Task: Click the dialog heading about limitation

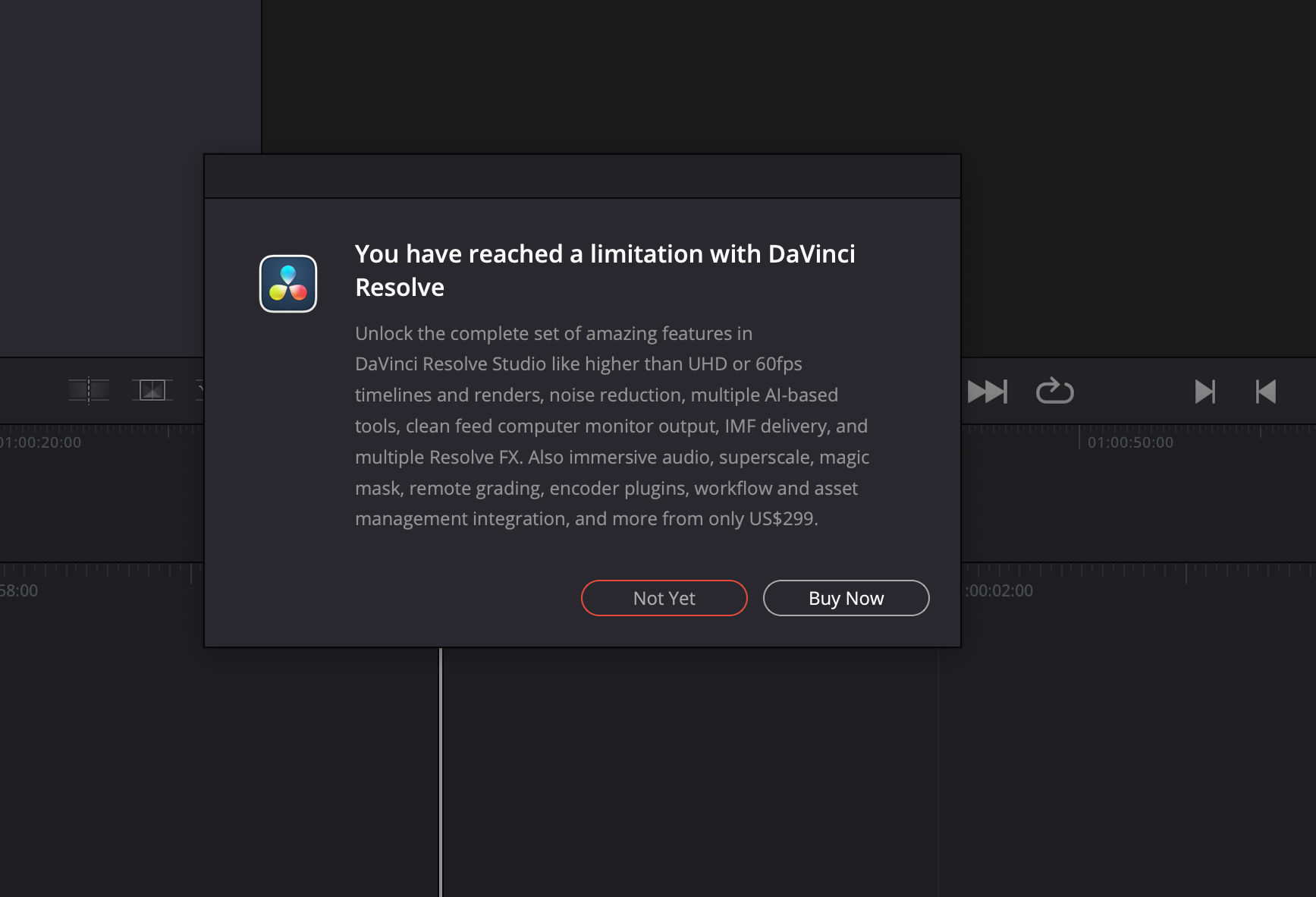Action: 605,270
